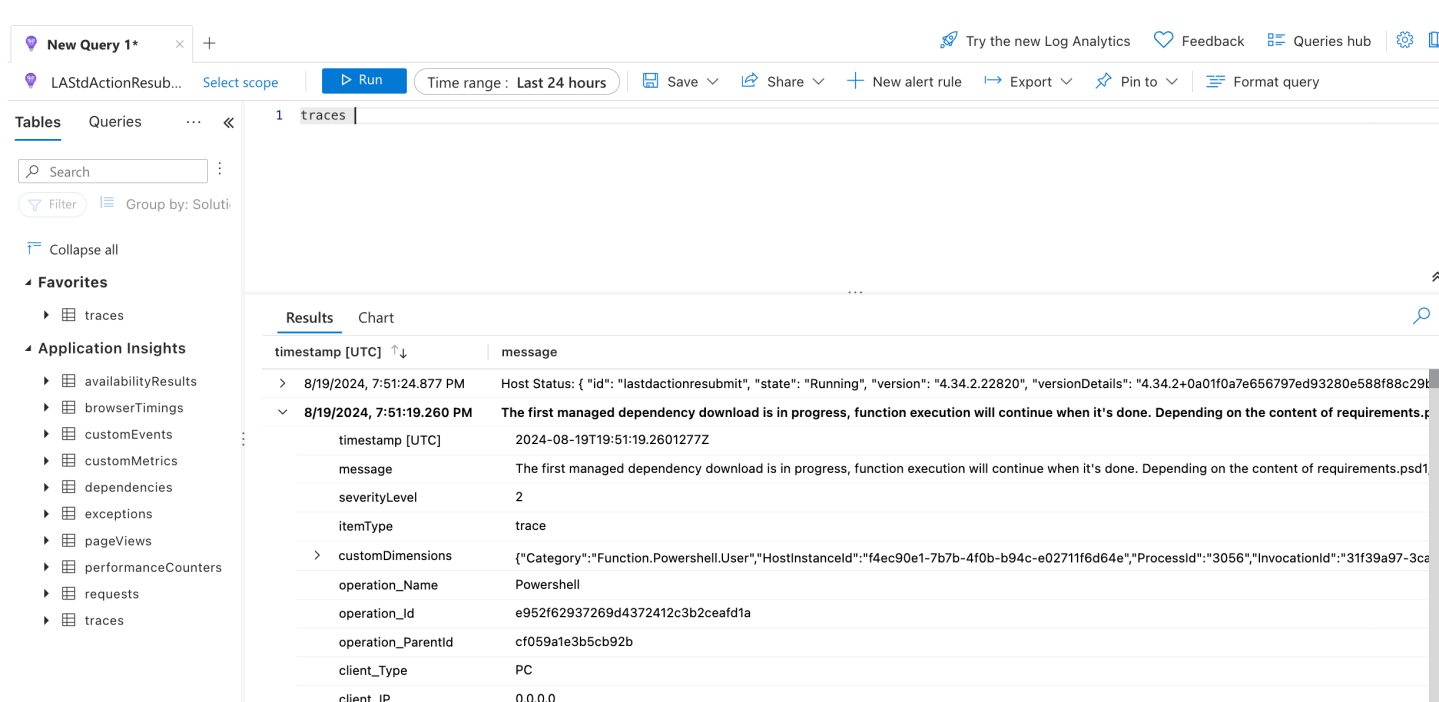Viewport: 1439px width, 702px height.
Task: Format the query
Action: point(1262,82)
